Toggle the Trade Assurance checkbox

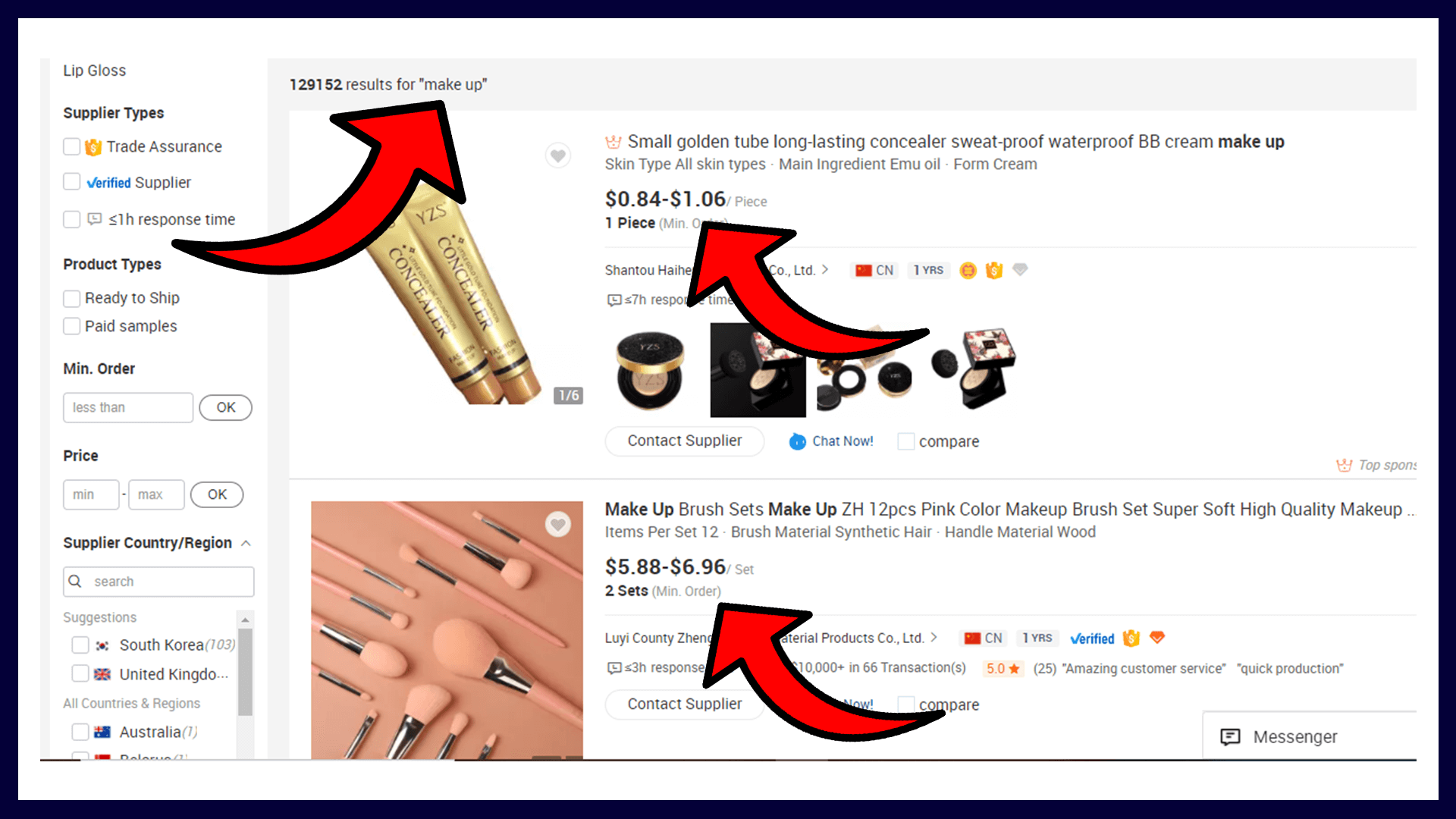pyautogui.click(x=71, y=146)
